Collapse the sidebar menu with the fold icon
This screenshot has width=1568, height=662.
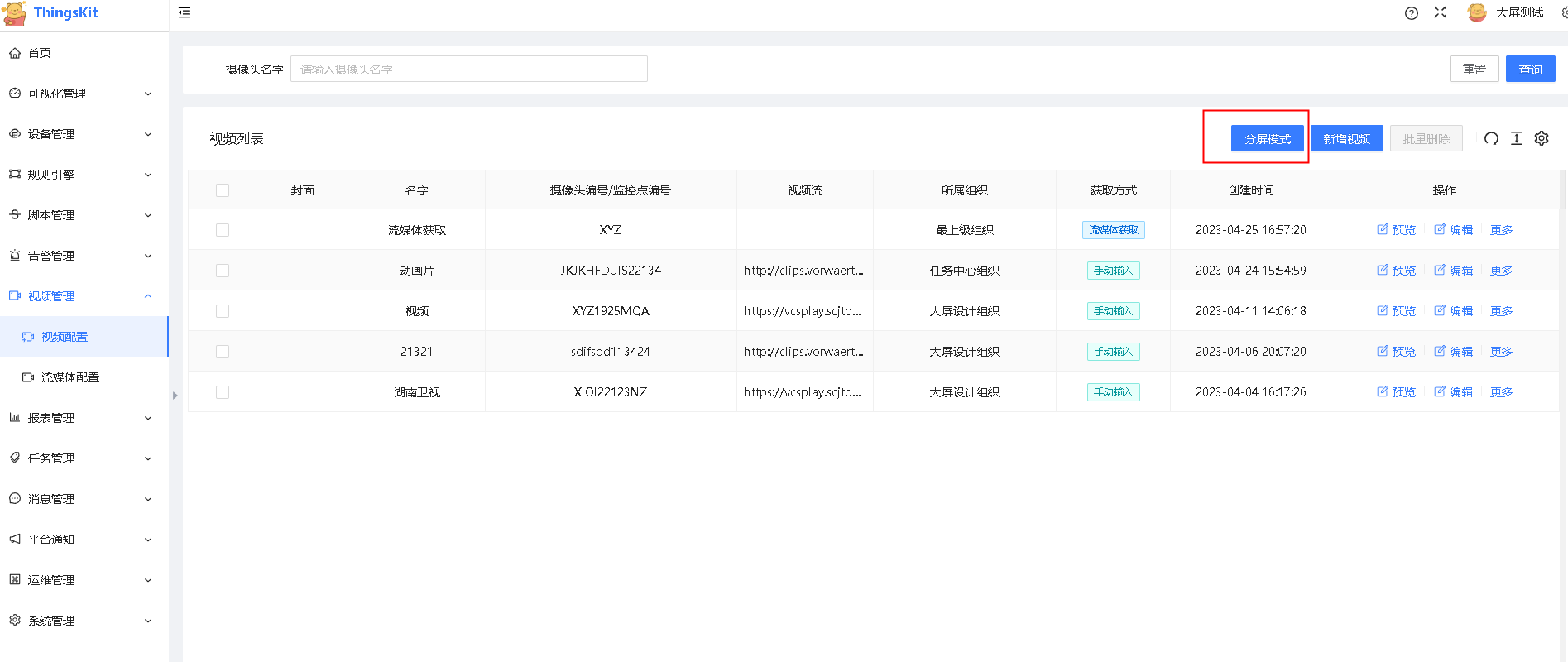tap(185, 12)
